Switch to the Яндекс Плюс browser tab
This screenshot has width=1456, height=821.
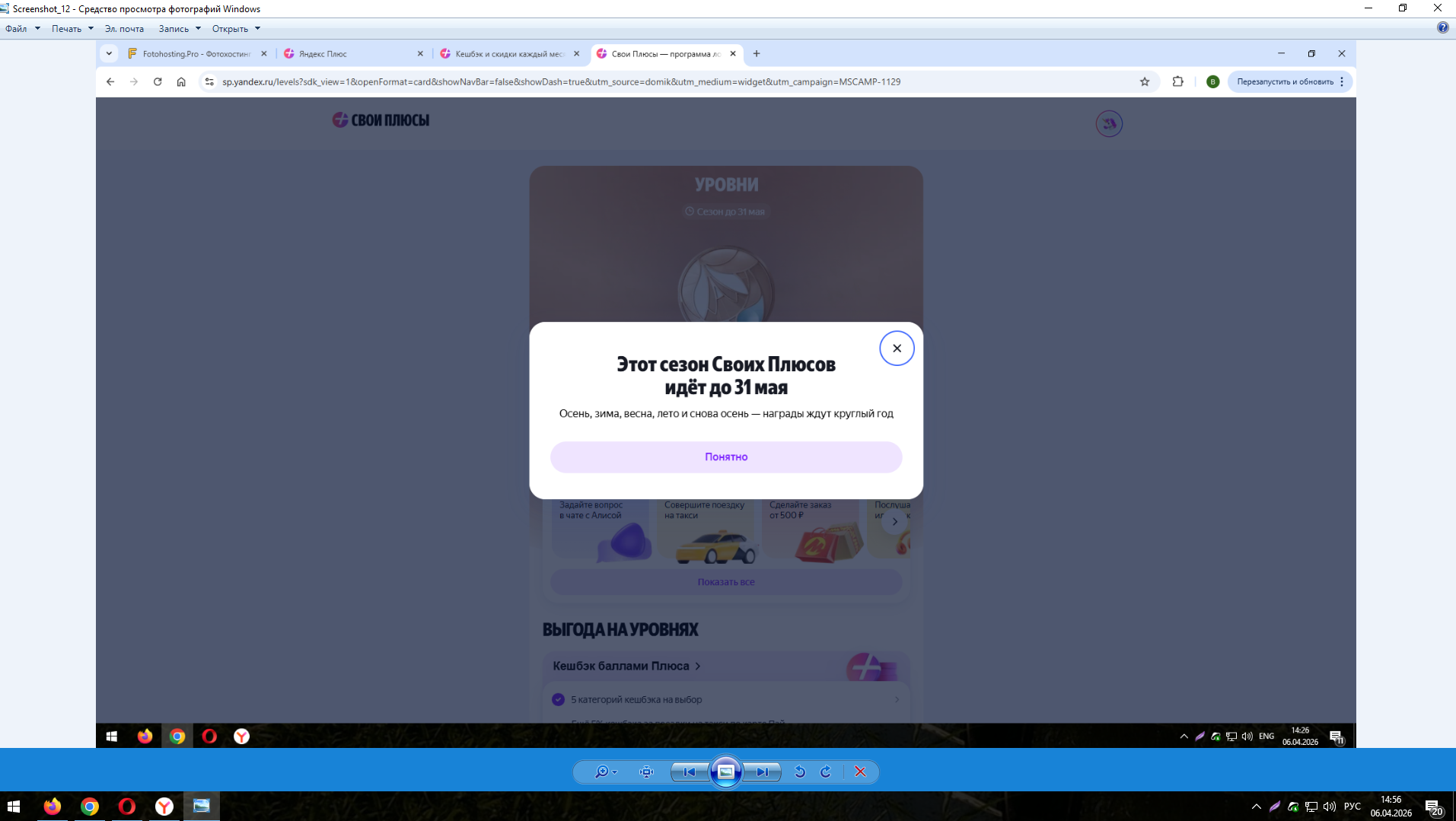(353, 54)
